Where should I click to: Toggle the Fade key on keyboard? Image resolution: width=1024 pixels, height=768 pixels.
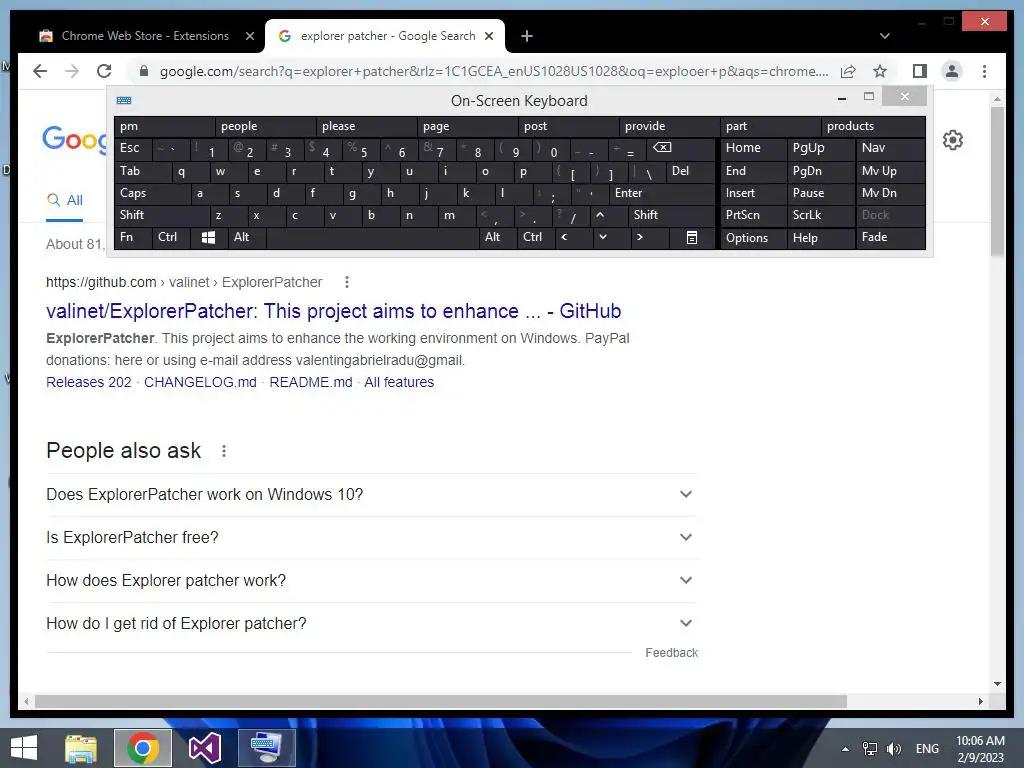click(891, 238)
